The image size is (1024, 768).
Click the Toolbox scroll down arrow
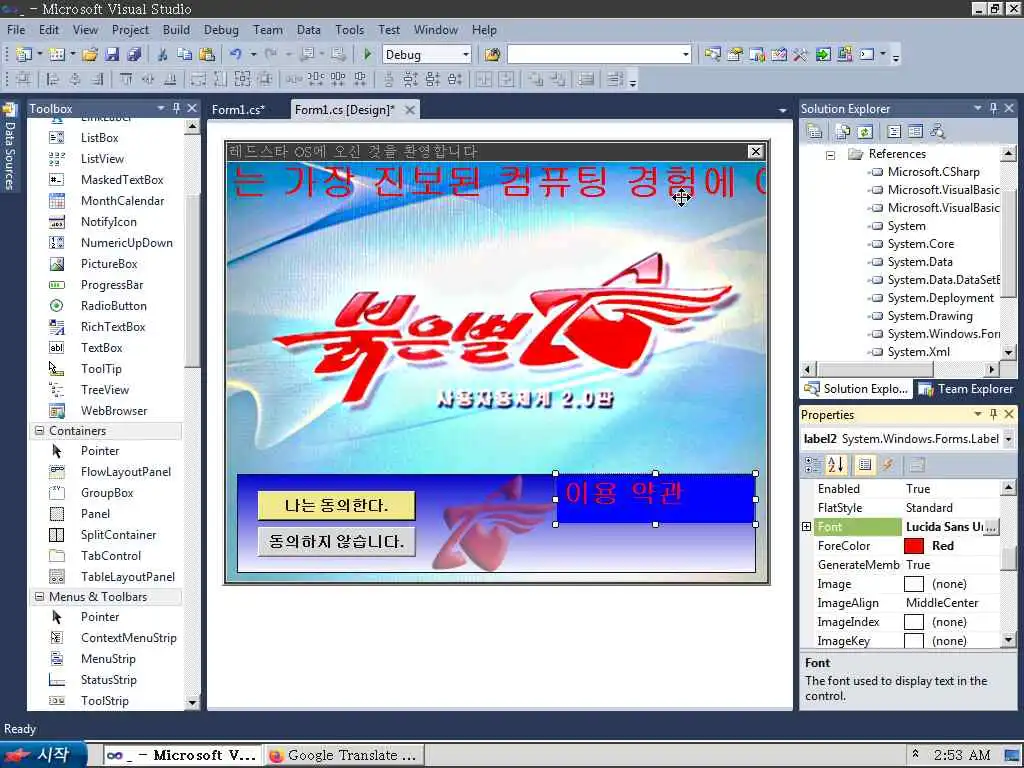[192, 703]
